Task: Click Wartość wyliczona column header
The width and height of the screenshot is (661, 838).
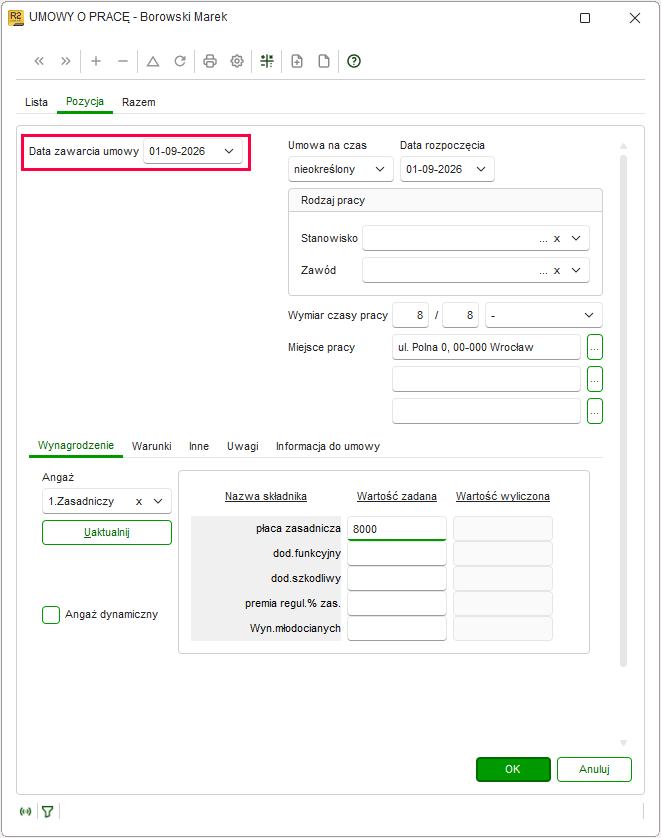Action: (x=502, y=496)
